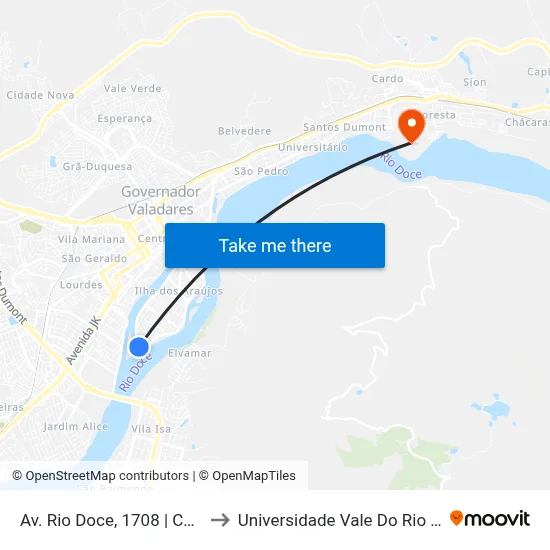The image size is (550, 550).
Task: Click the arrow between origin and destination
Action: (x=220, y=520)
